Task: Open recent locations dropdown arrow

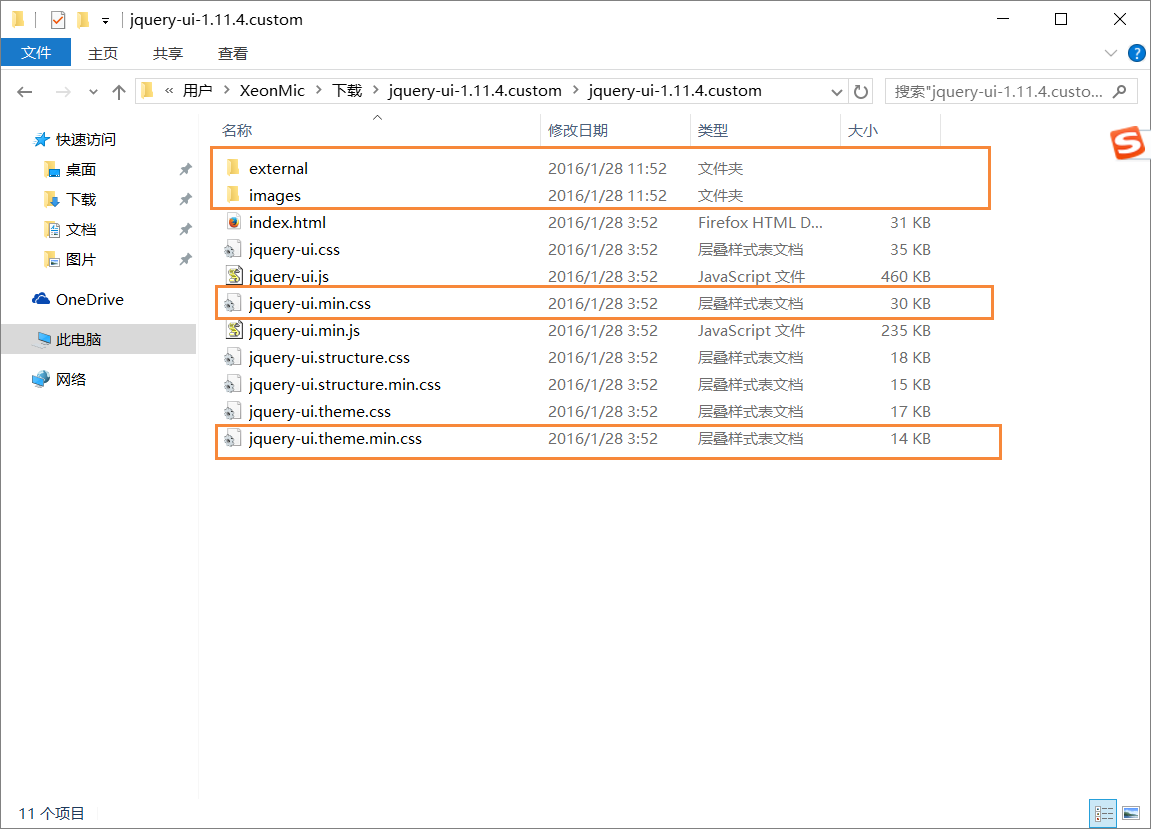Action: pyautogui.click(x=93, y=92)
